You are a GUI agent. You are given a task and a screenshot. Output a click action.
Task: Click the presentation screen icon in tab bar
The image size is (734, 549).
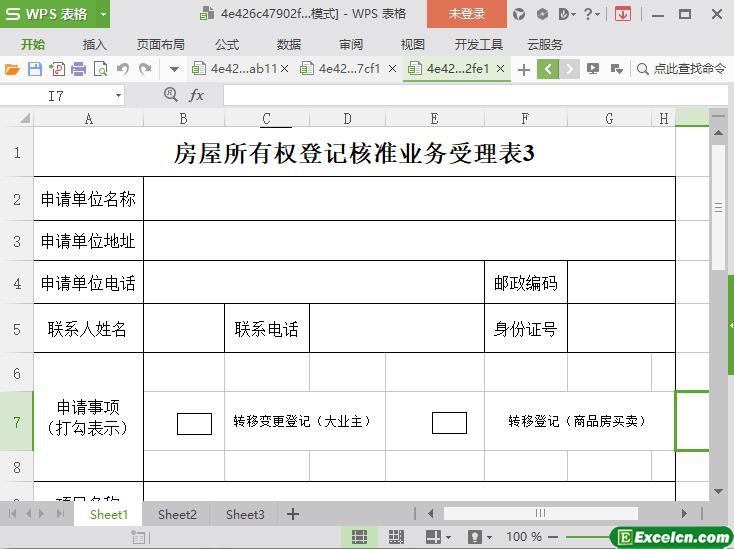coord(593,69)
